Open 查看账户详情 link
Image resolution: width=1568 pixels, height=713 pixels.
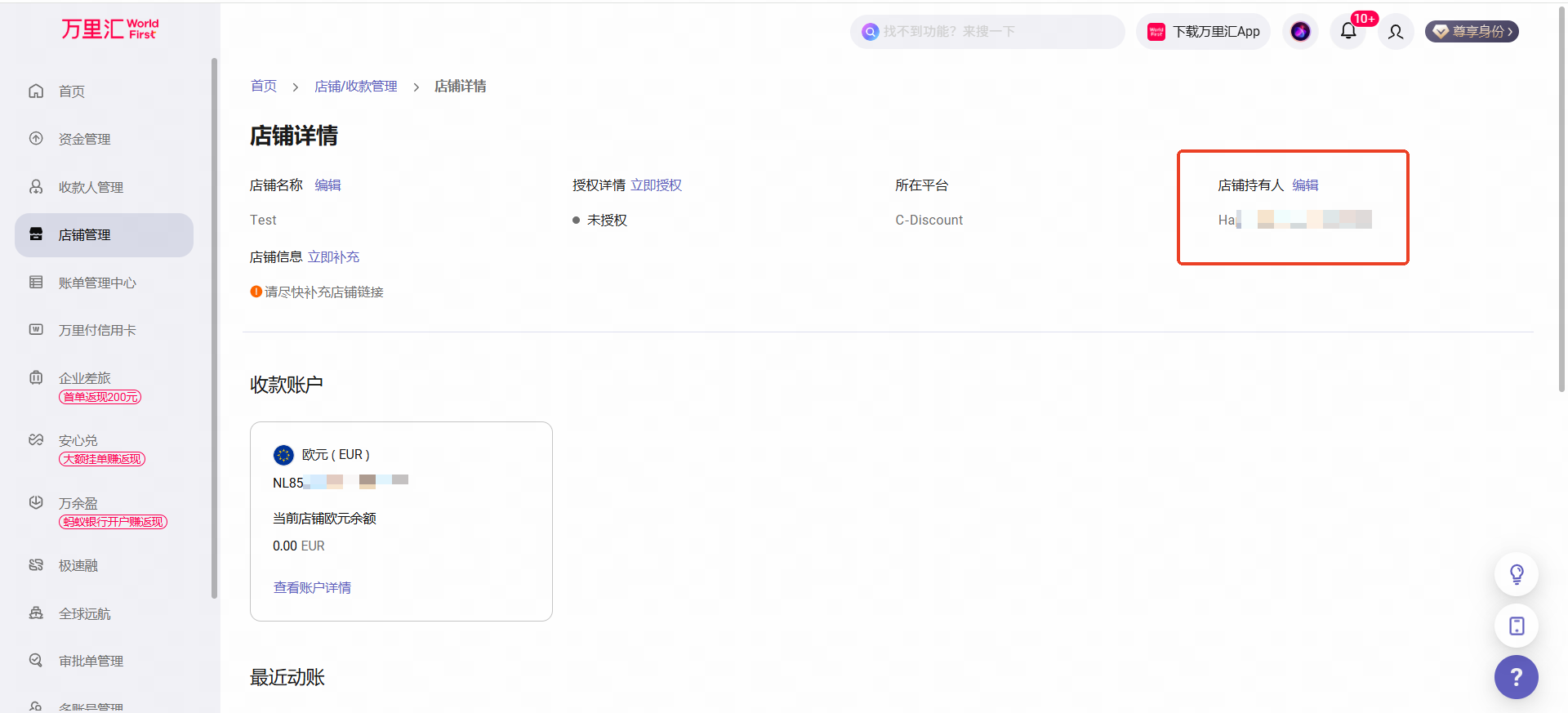coord(312,588)
